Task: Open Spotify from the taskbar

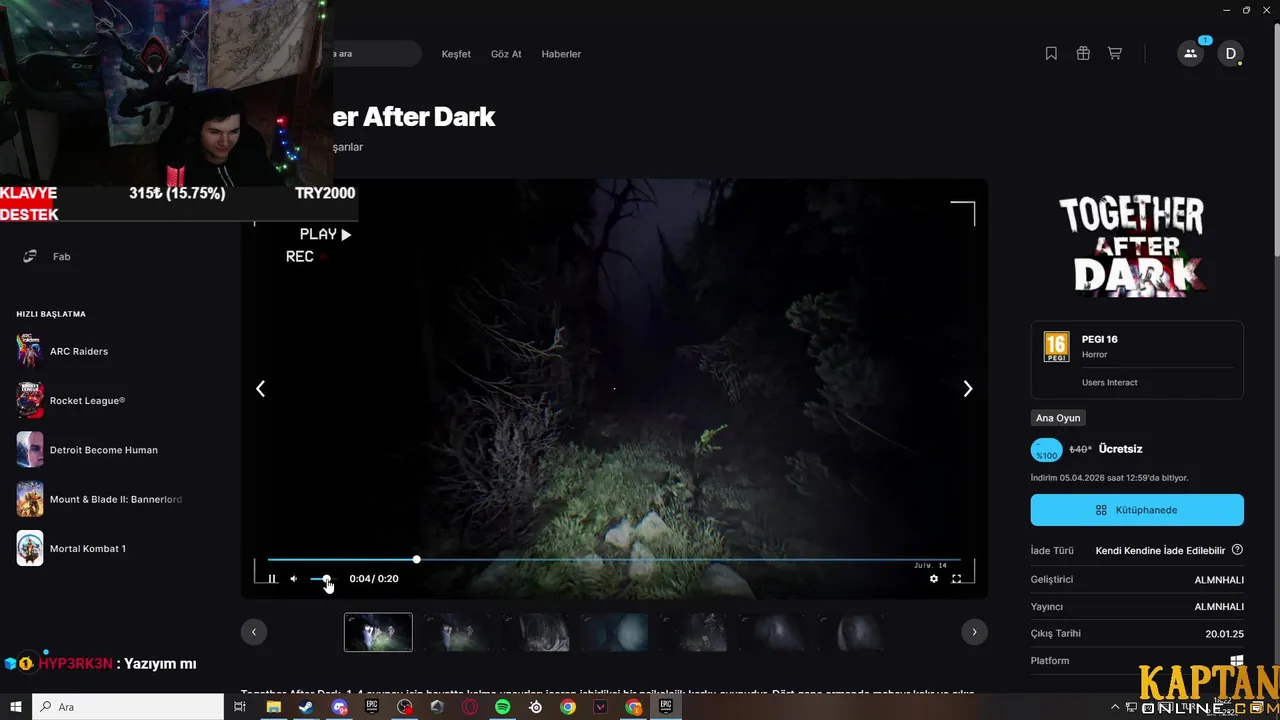Action: (503, 707)
